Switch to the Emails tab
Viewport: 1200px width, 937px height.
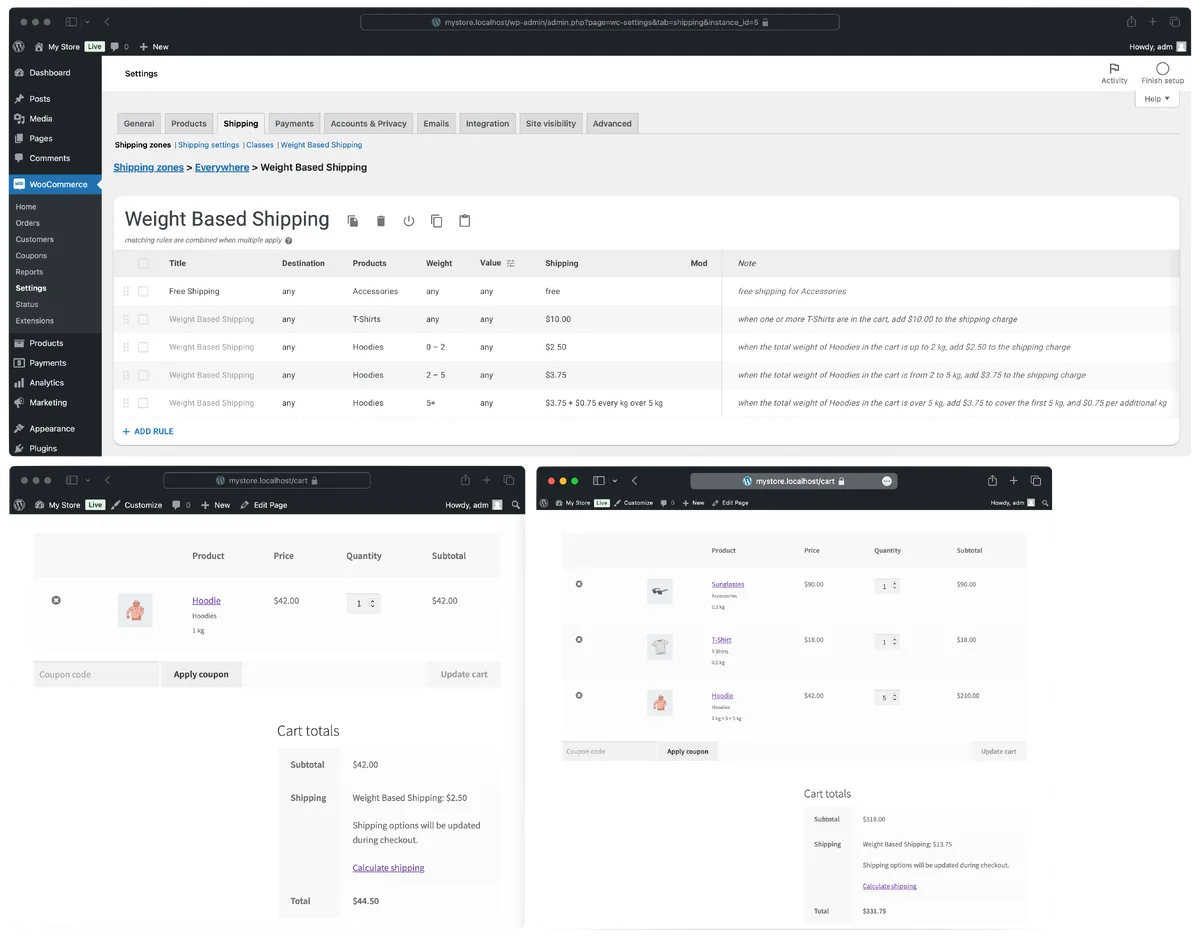pos(436,123)
